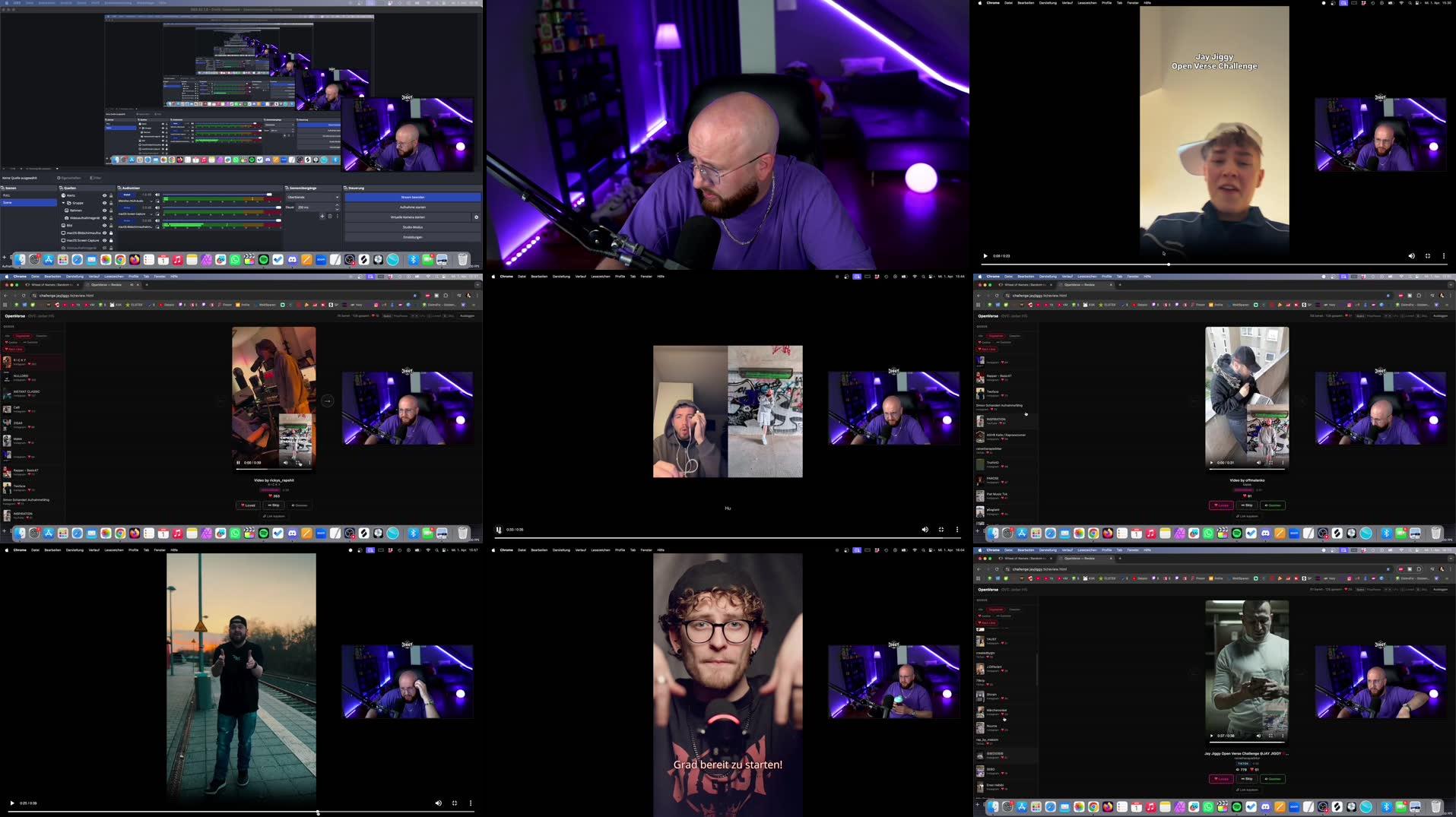Click the lock icon beside the Alerts source

pyautogui.click(x=112, y=195)
